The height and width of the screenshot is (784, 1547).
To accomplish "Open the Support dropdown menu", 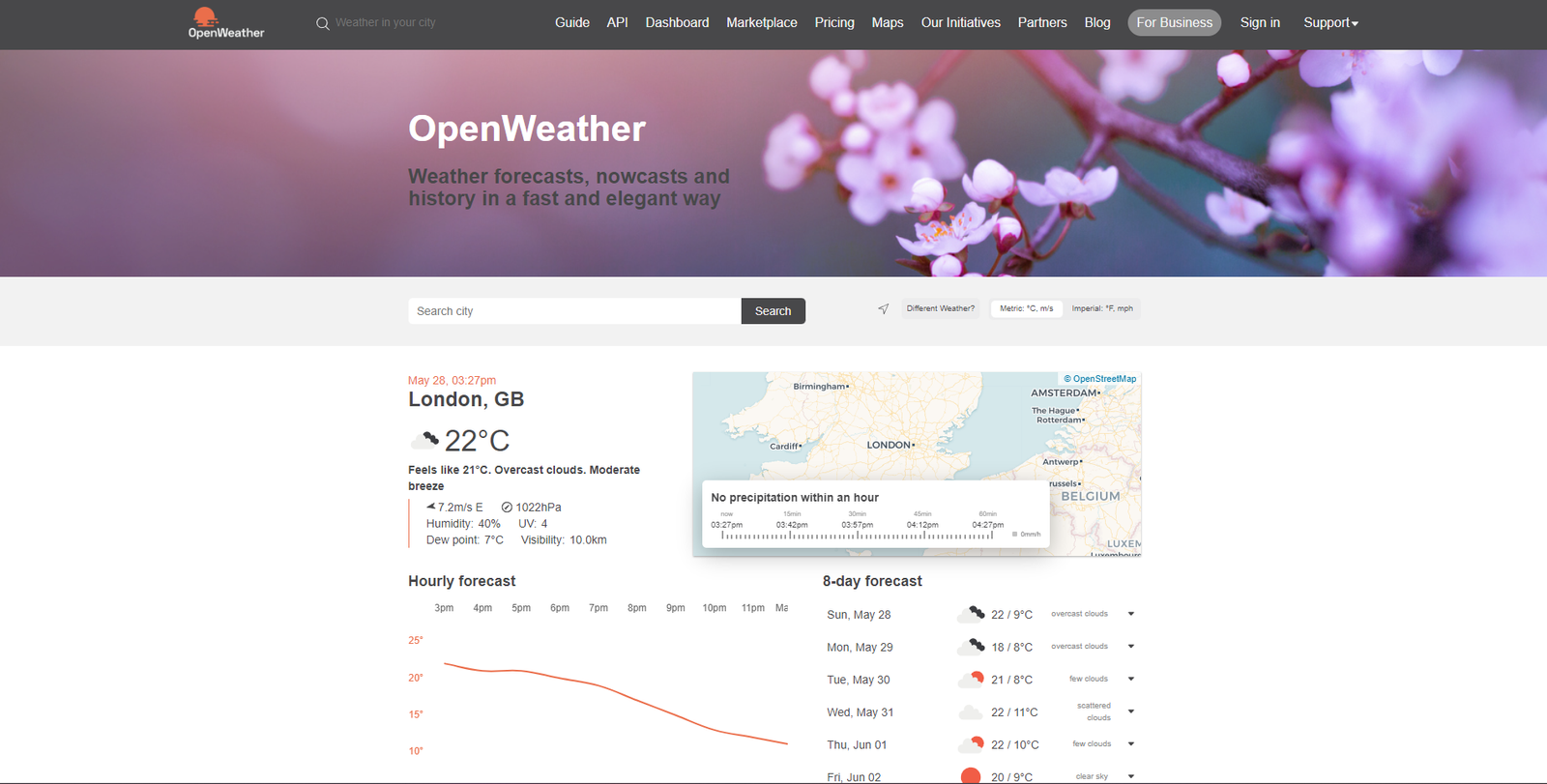I will click(1330, 23).
